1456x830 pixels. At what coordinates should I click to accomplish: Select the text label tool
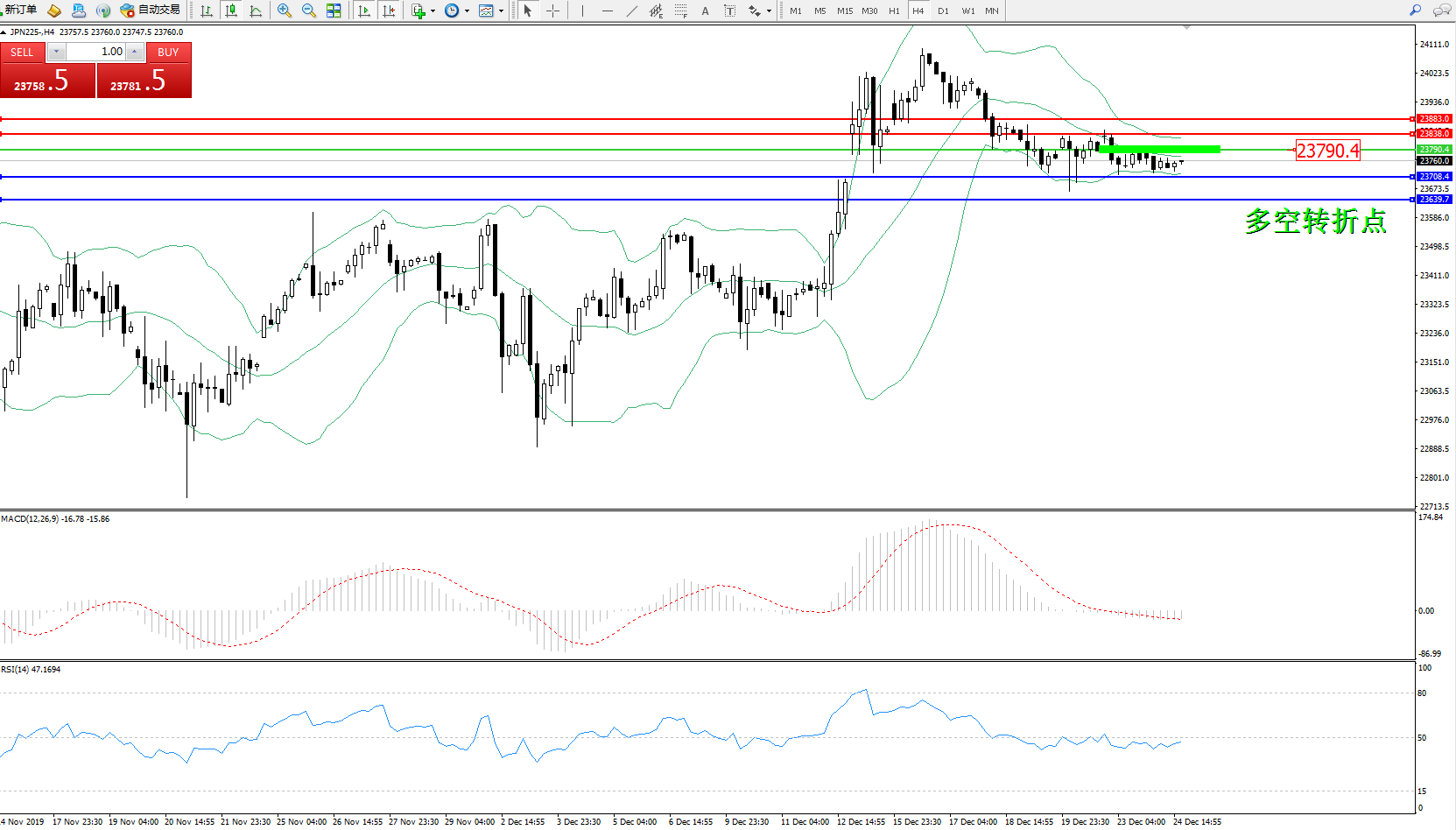point(705,11)
